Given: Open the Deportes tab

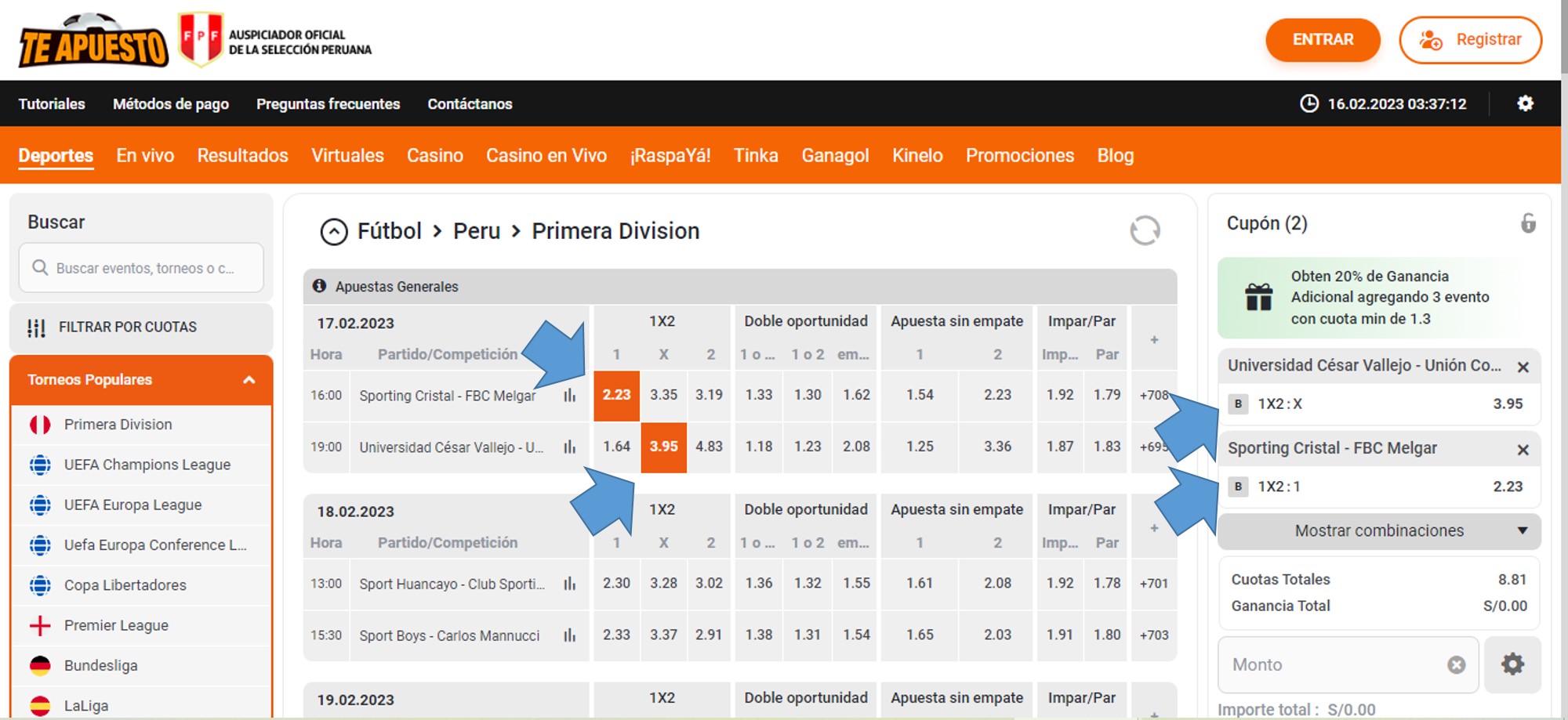Looking at the screenshot, I should pyautogui.click(x=56, y=156).
